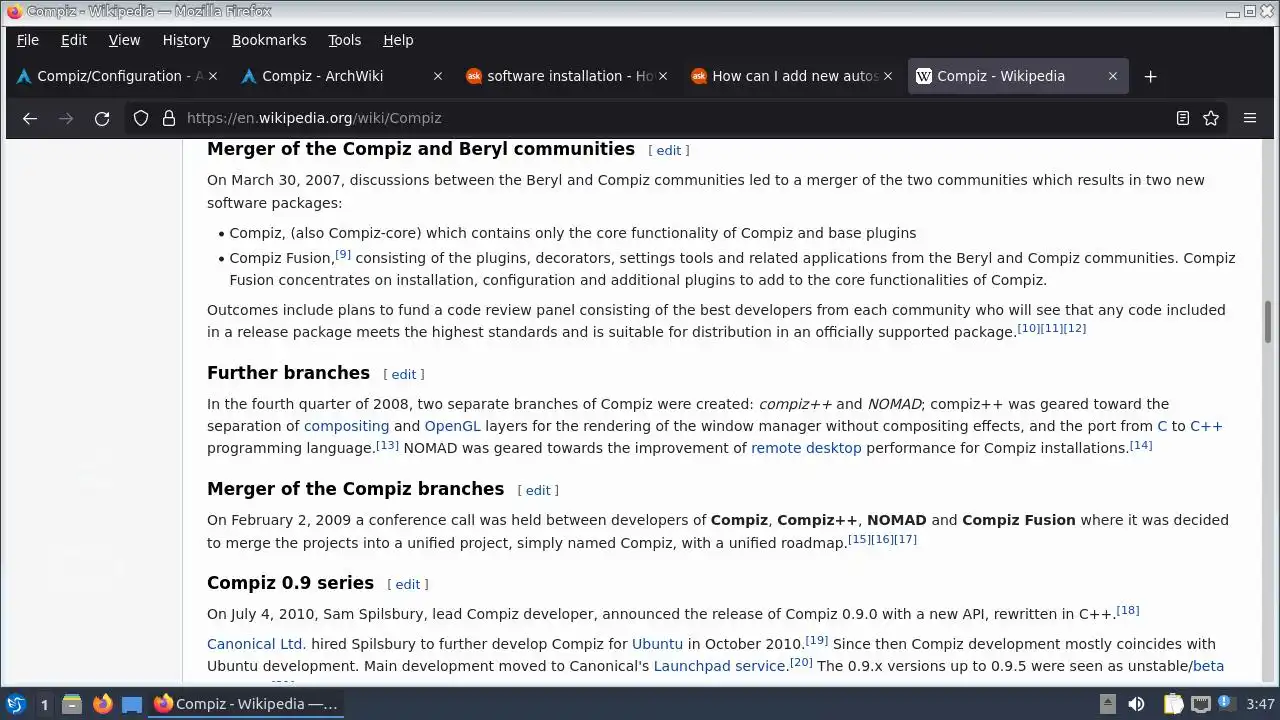Open a new tab with plus button
The image size is (1280, 720).
click(1150, 76)
